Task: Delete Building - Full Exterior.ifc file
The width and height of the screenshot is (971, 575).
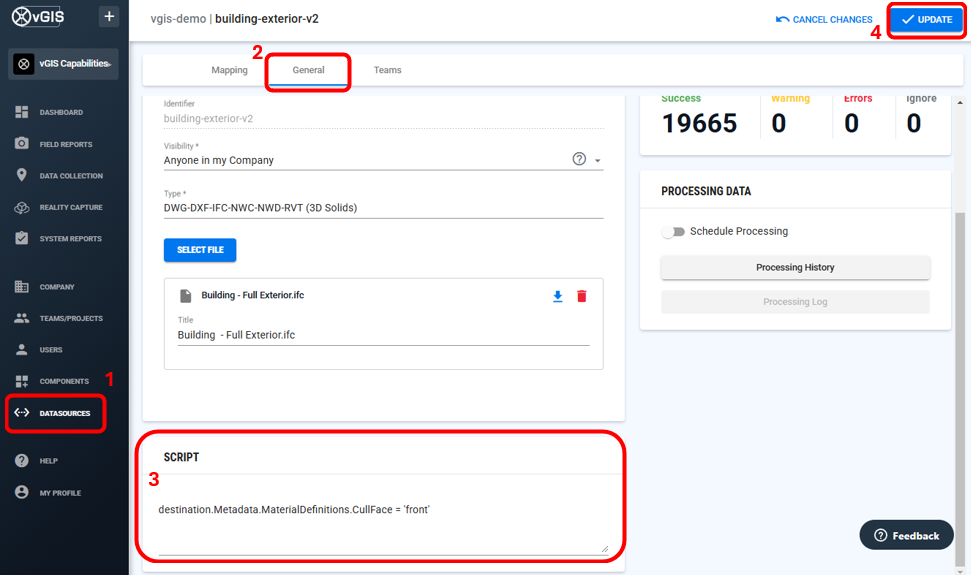Action: point(581,296)
